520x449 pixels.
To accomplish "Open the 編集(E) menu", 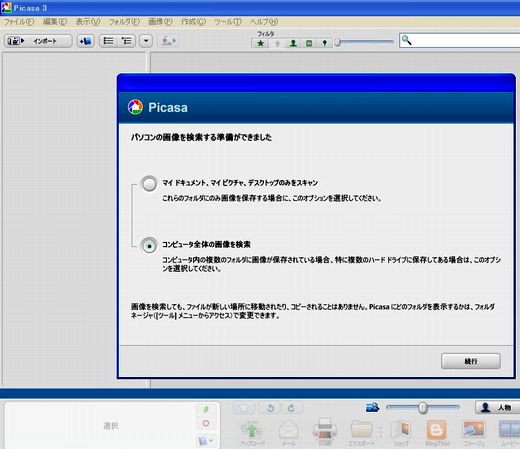I will pos(55,22).
